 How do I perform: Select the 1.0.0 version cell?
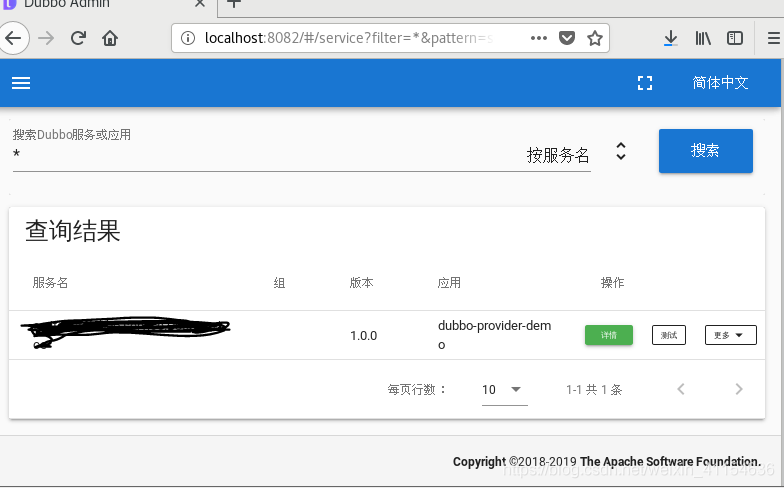pyautogui.click(x=364, y=336)
